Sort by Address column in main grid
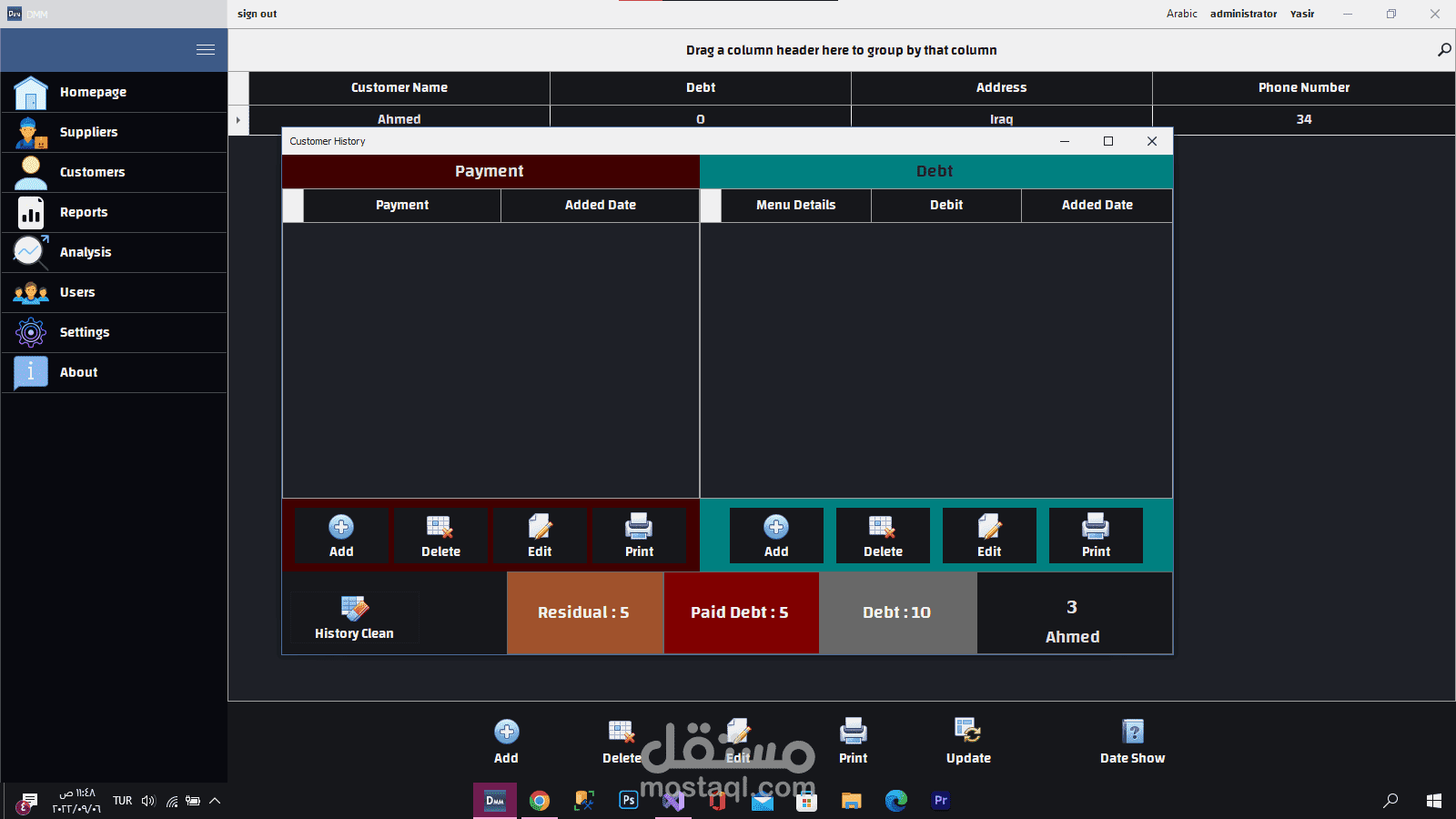The image size is (1456, 819). click(1002, 87)
